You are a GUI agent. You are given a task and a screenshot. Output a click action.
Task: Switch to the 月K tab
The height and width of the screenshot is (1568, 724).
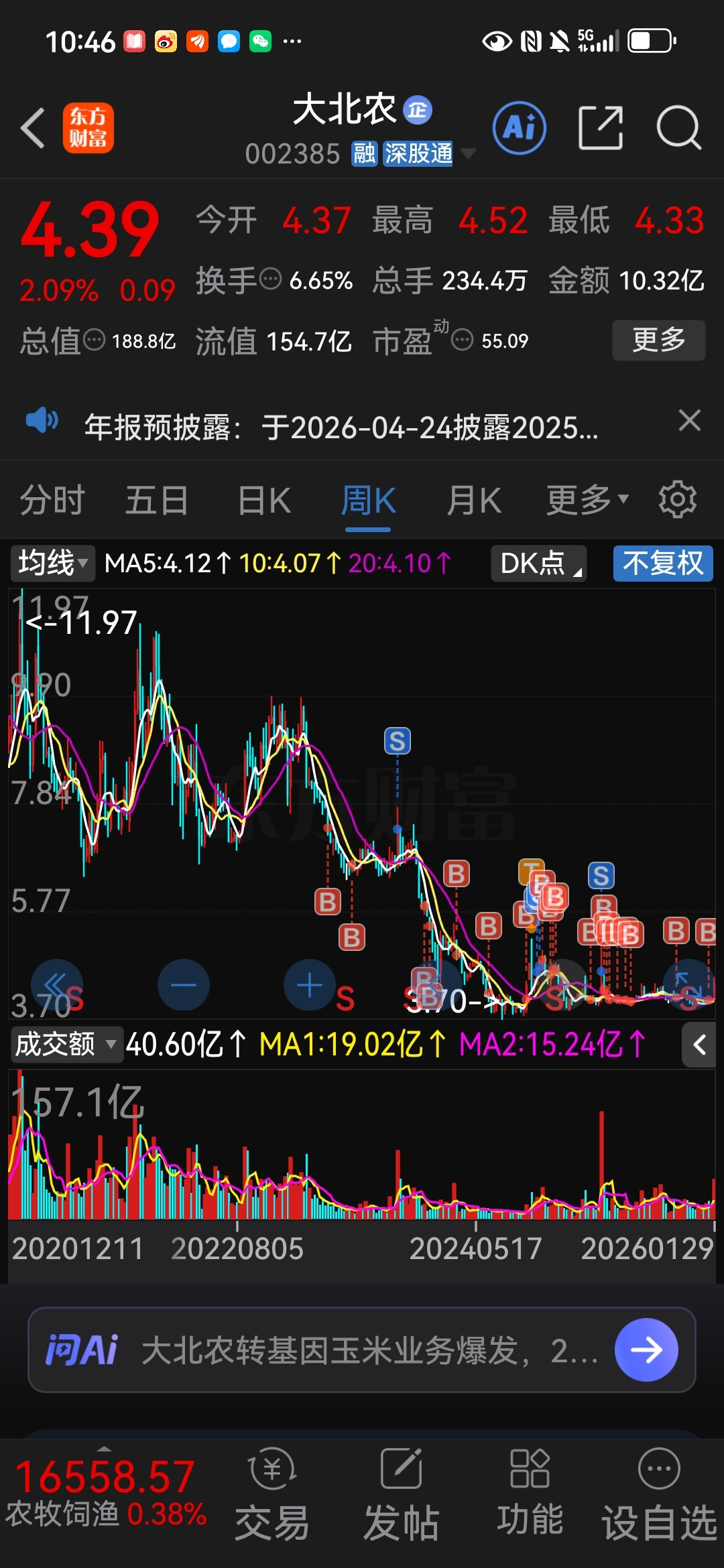pos(473,500)
